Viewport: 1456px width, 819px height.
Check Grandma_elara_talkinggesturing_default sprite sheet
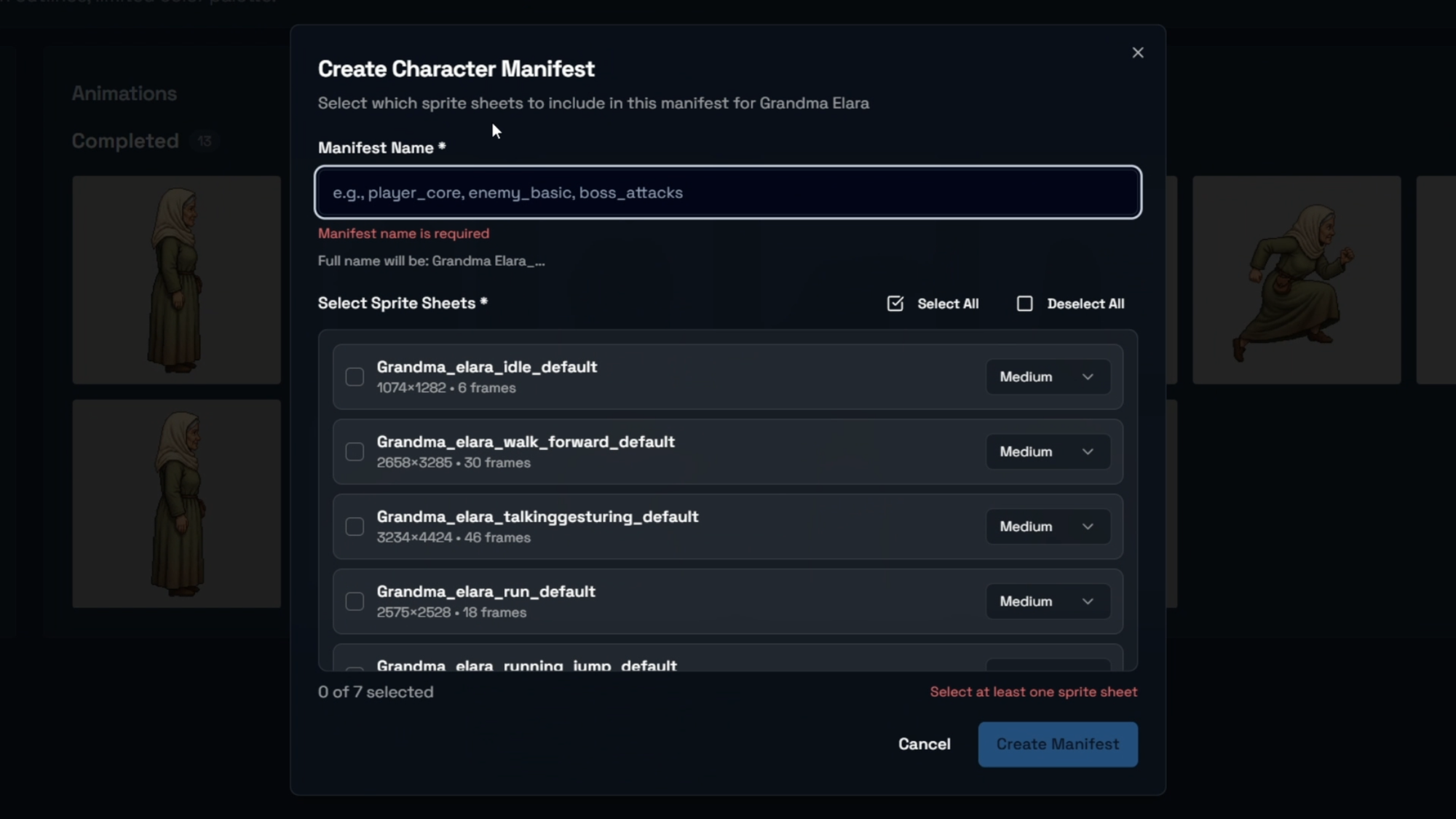point(355,527)
